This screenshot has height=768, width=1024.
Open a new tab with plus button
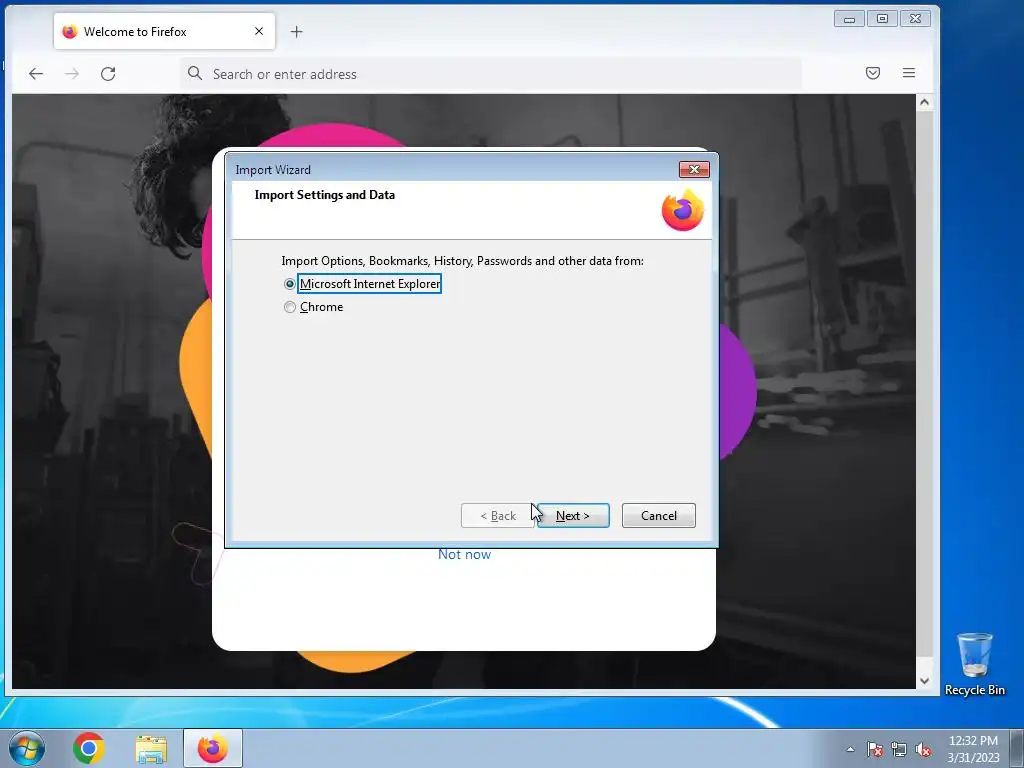(296, 31)
